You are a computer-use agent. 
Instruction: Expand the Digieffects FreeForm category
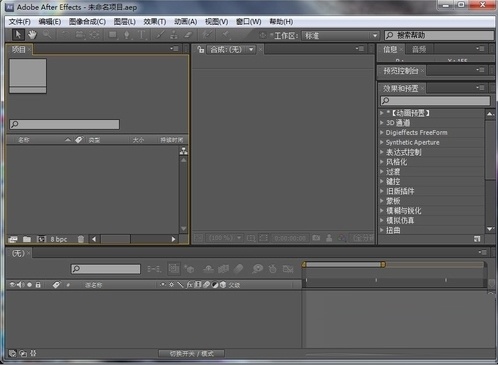coord(382,132)
